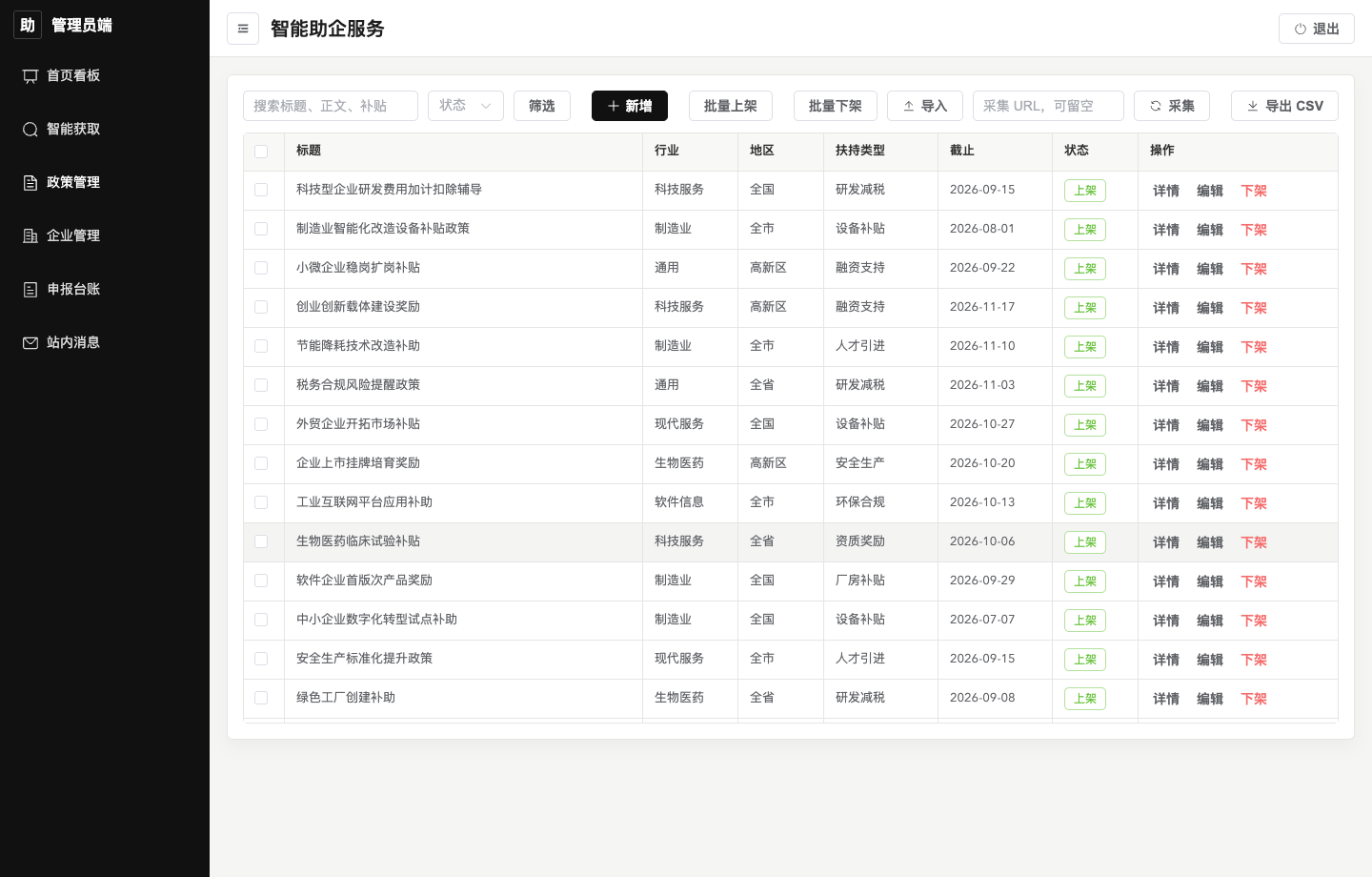
Task: Click the 导入 upload button
Action: [925, 106]
